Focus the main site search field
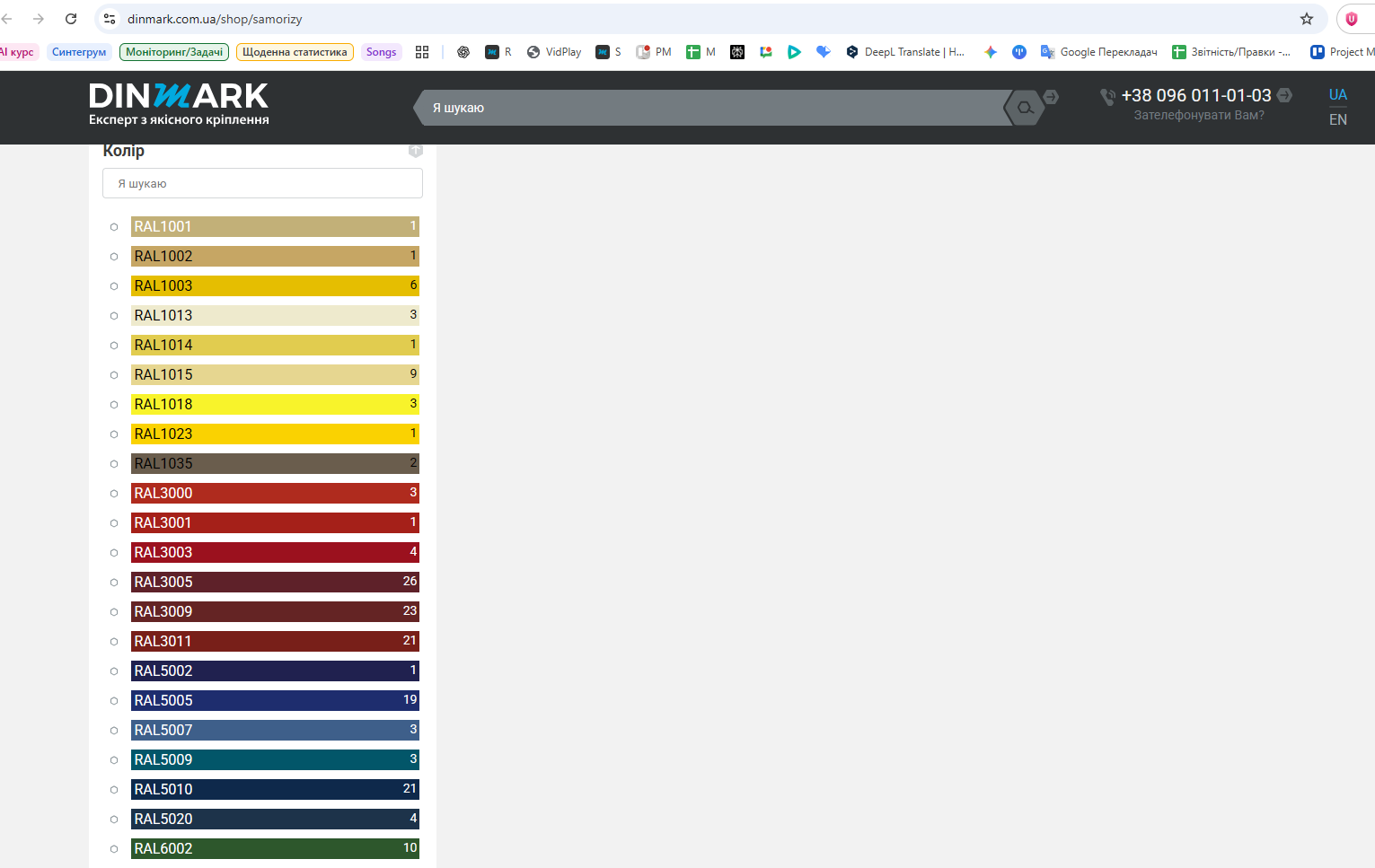Screen dimensions: 1375x868 [x=714, y=108]
